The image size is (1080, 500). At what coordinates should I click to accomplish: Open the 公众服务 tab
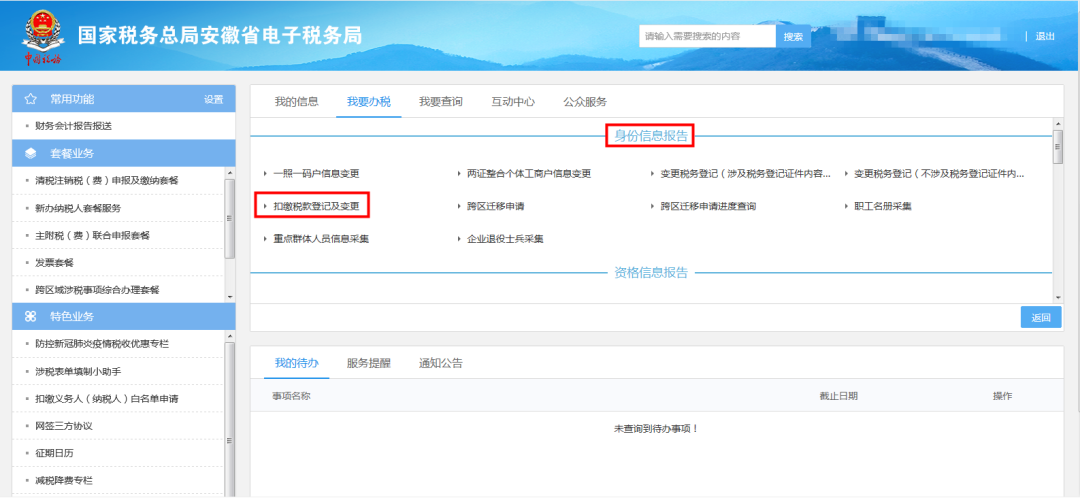click(585, 102)
